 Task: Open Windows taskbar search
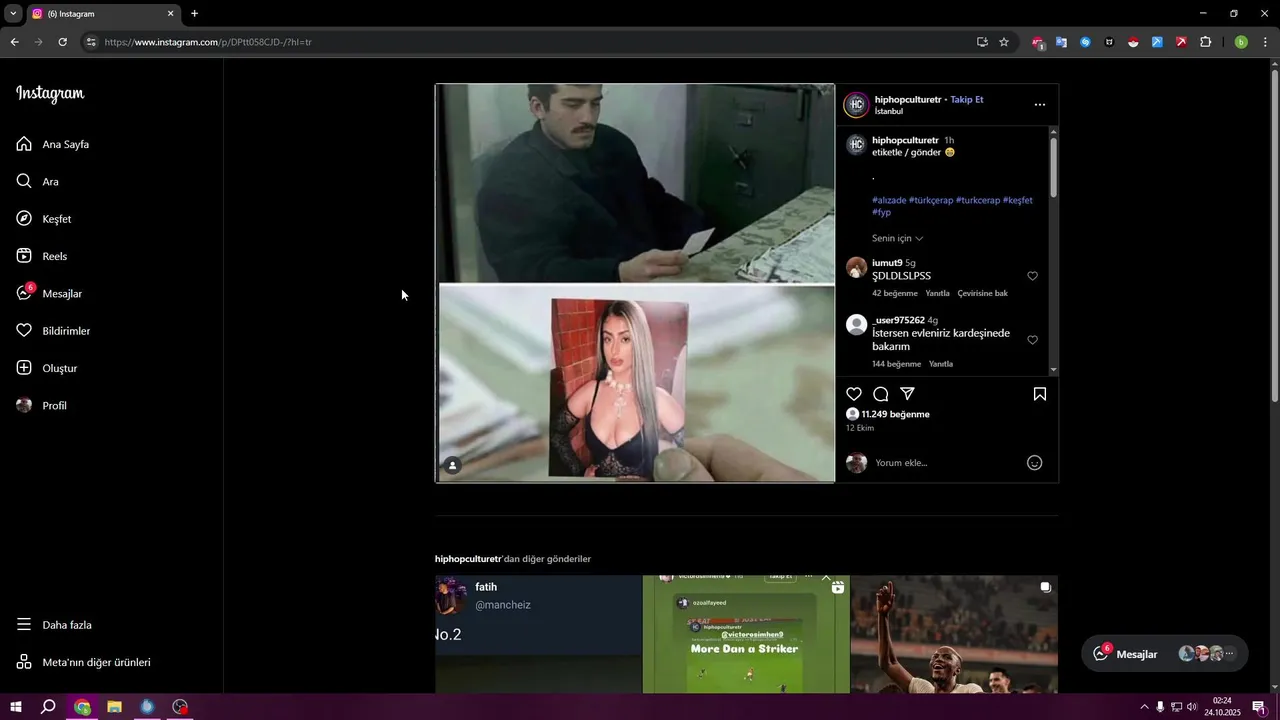click(x=48, y=707)
